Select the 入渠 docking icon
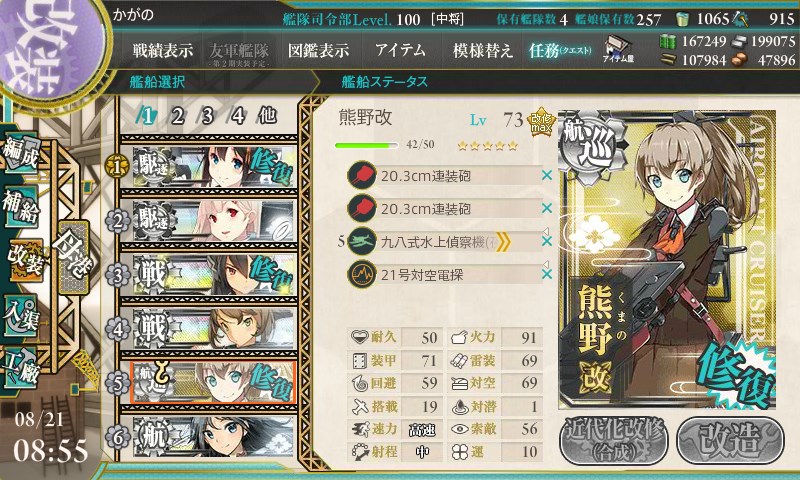800x480 pixels. pos(20,316)
